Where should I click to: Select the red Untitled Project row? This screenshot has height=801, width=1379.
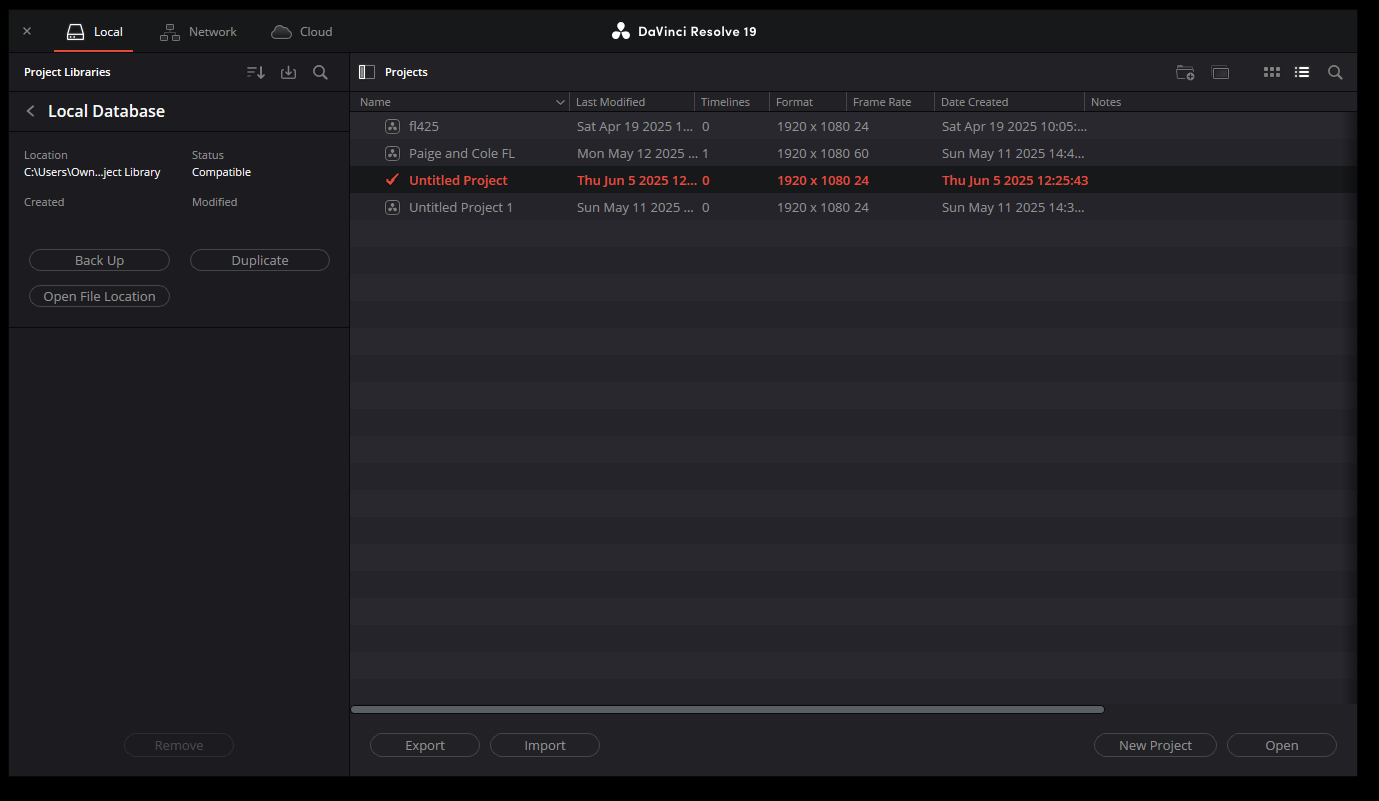click(x=853, y=180)
